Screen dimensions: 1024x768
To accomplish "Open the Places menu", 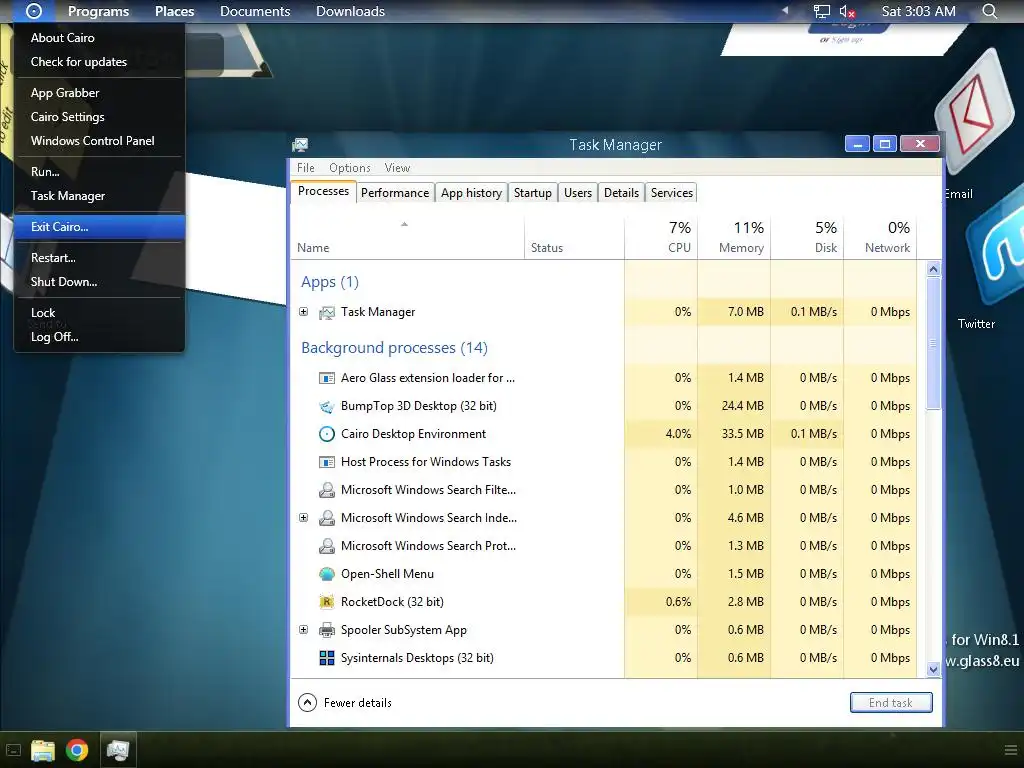I will pos(174,11).
